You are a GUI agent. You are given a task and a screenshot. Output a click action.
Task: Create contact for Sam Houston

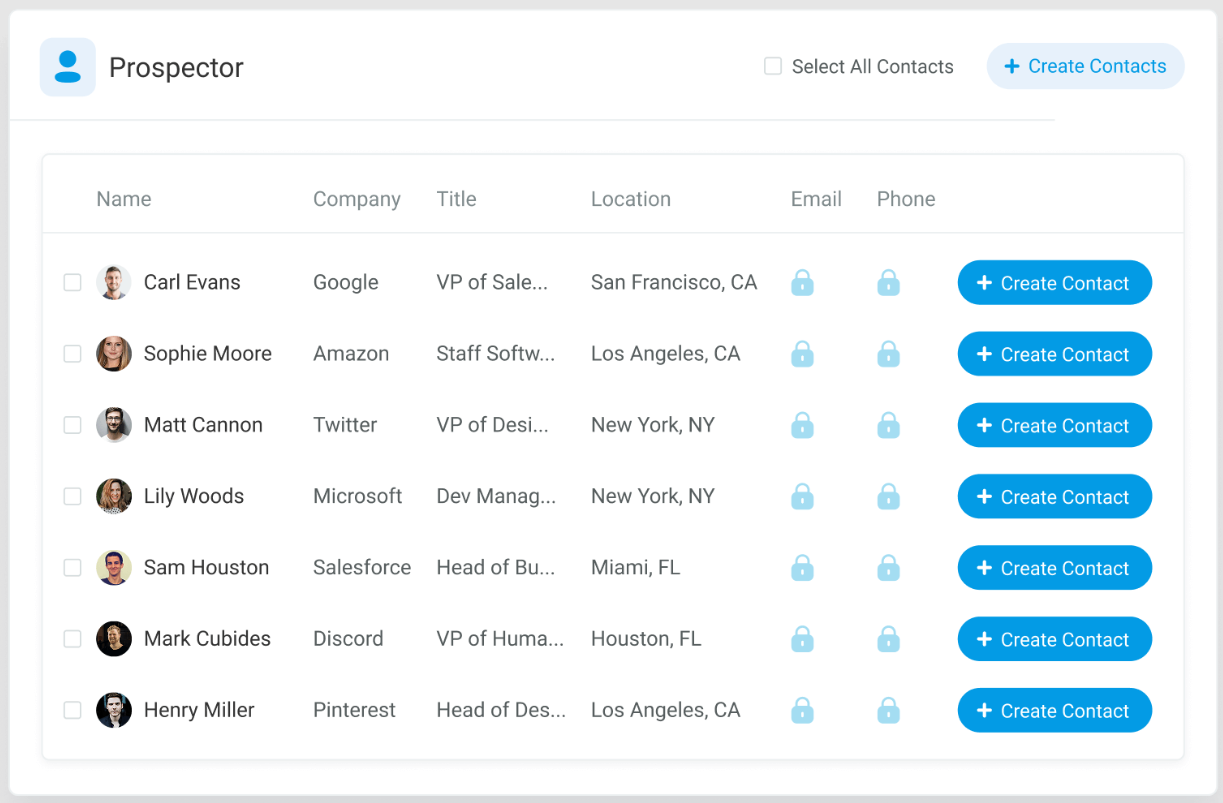click(1055, 568)
